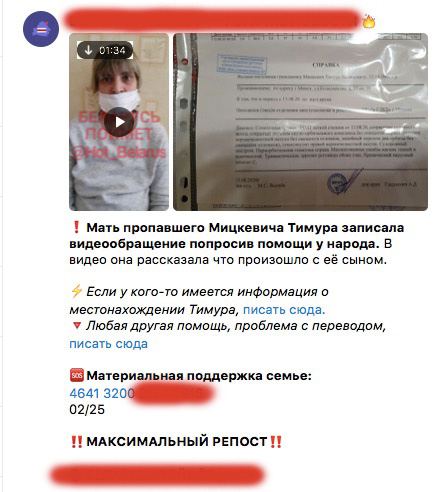448x492 pixels.
Task: Click the download arrow on the video badge
Action: (x=88, y=50)
